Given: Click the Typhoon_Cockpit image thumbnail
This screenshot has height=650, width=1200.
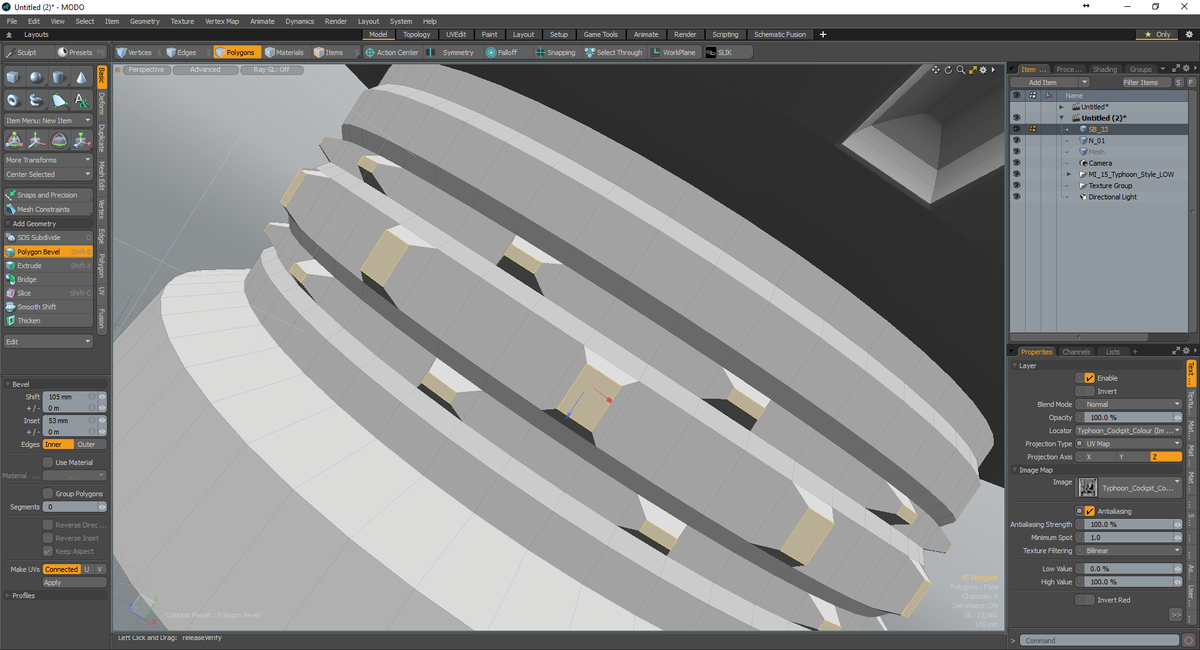Looking at the screenshot, I should click(x=1087, y=487).
